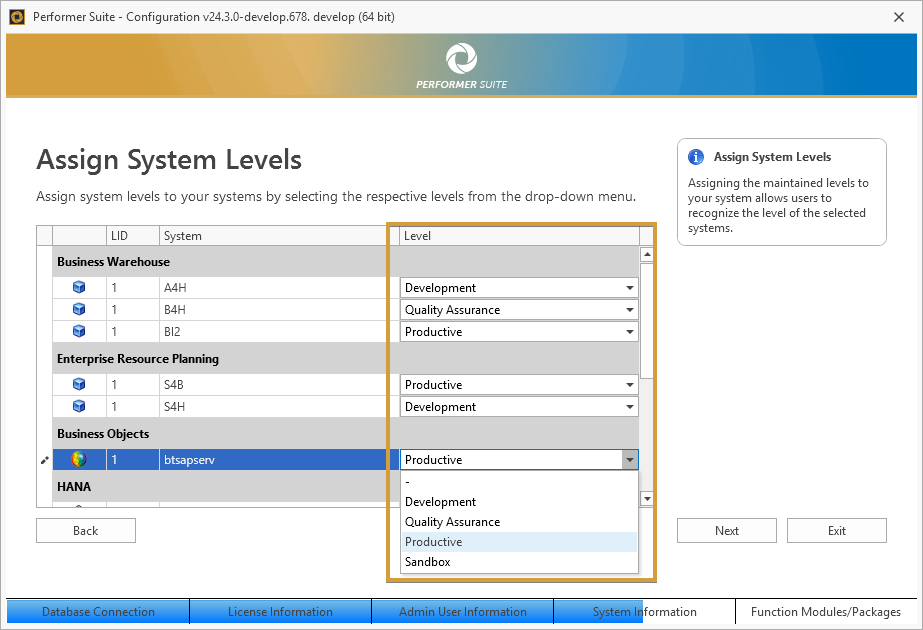Click the BI2 system cube icon

pyautogui.click(x=79, y=332)
